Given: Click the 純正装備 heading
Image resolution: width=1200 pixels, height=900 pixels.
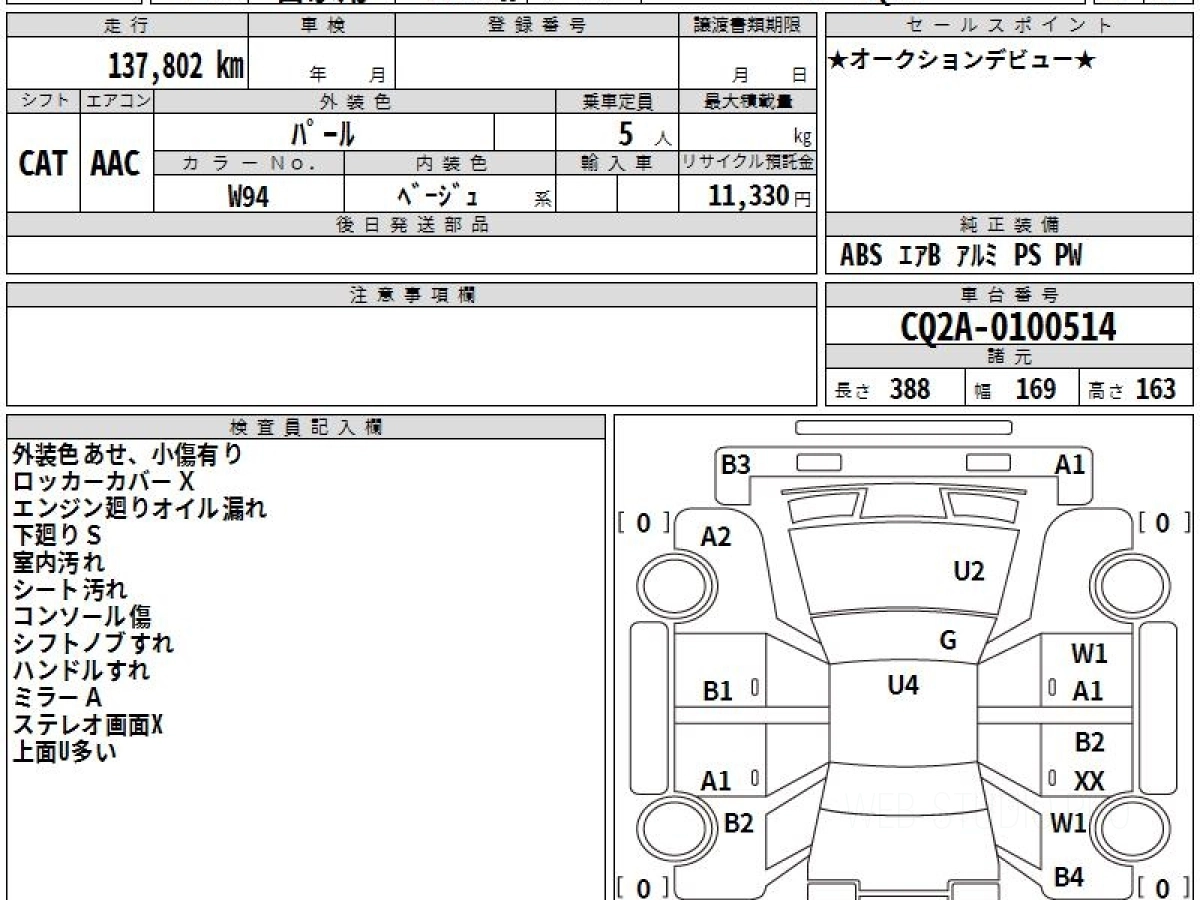Looking at the screenshot, I should [1010, 225].
